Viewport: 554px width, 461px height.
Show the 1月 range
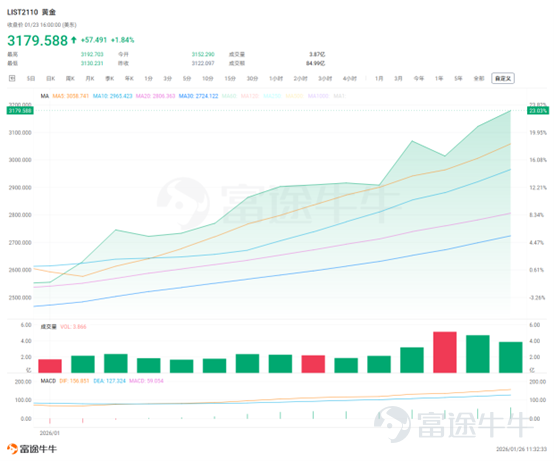coord(379,78)
